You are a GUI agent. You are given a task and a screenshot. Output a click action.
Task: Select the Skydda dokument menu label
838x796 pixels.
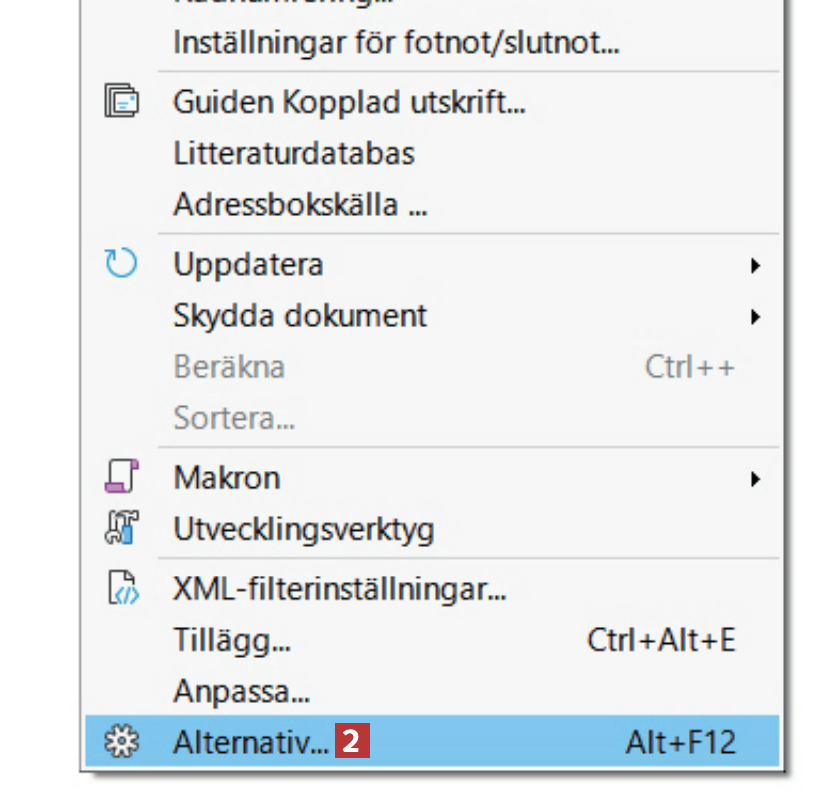pos(300,316)
